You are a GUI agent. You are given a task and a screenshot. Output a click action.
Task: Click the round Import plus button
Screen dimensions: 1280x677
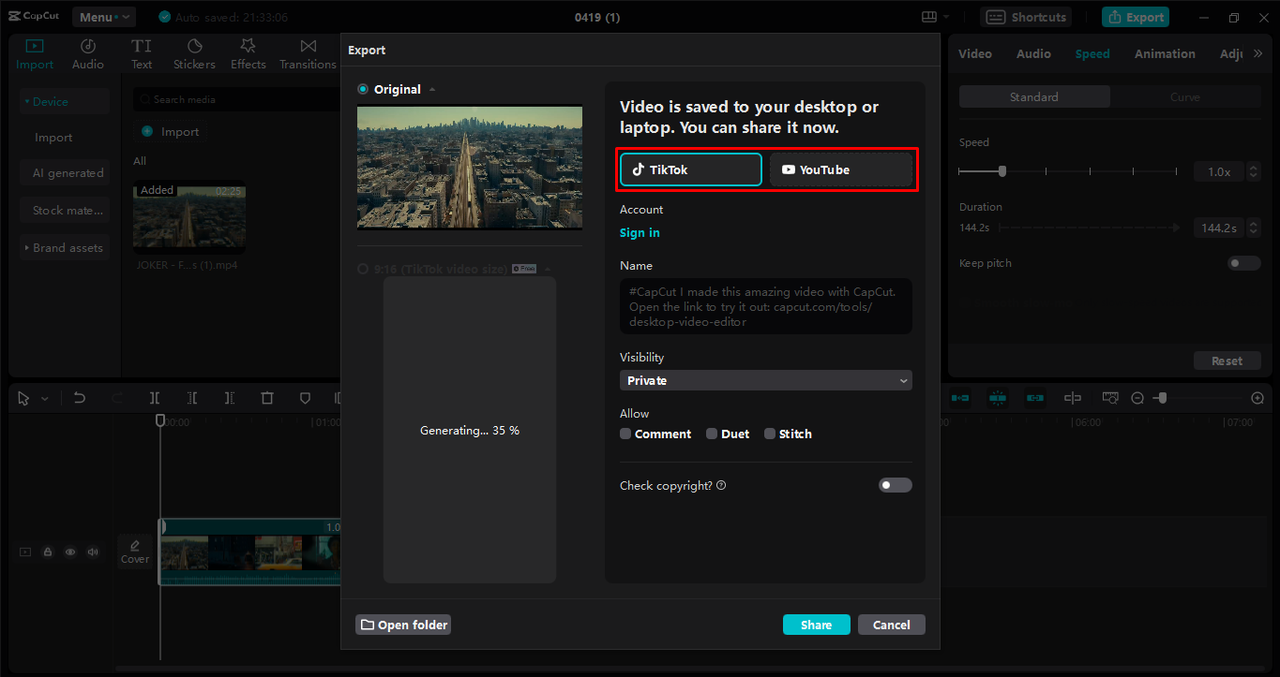pyautogui.click(x=147, y=131)
